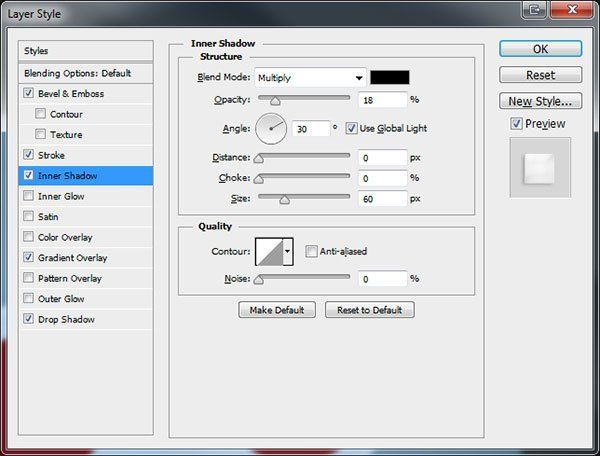
Task: Click the Noise slider handle
Action: pos(259,280)
